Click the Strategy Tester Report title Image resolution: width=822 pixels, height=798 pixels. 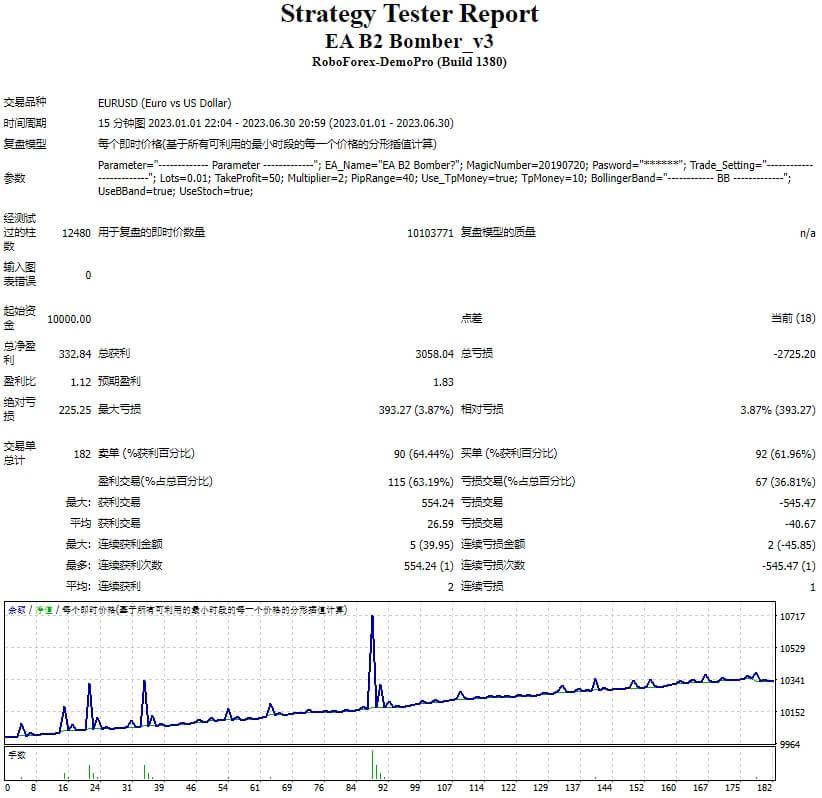(409, 15)
